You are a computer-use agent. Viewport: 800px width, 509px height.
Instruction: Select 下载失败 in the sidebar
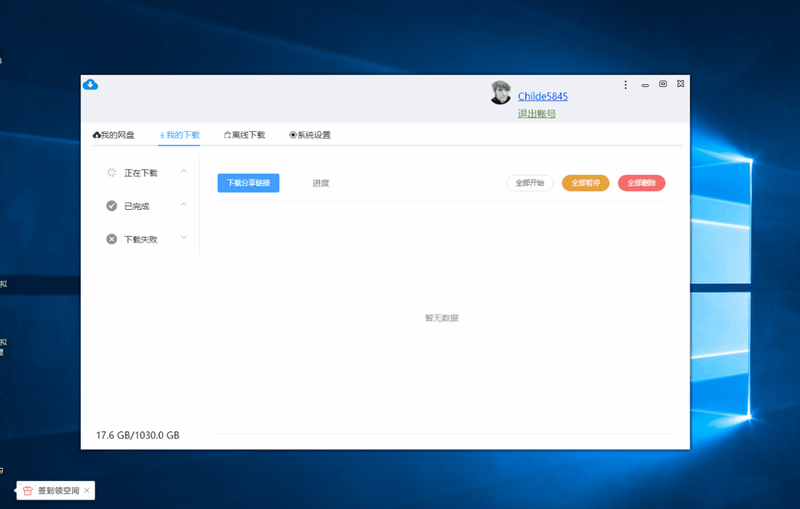(141, 239)
